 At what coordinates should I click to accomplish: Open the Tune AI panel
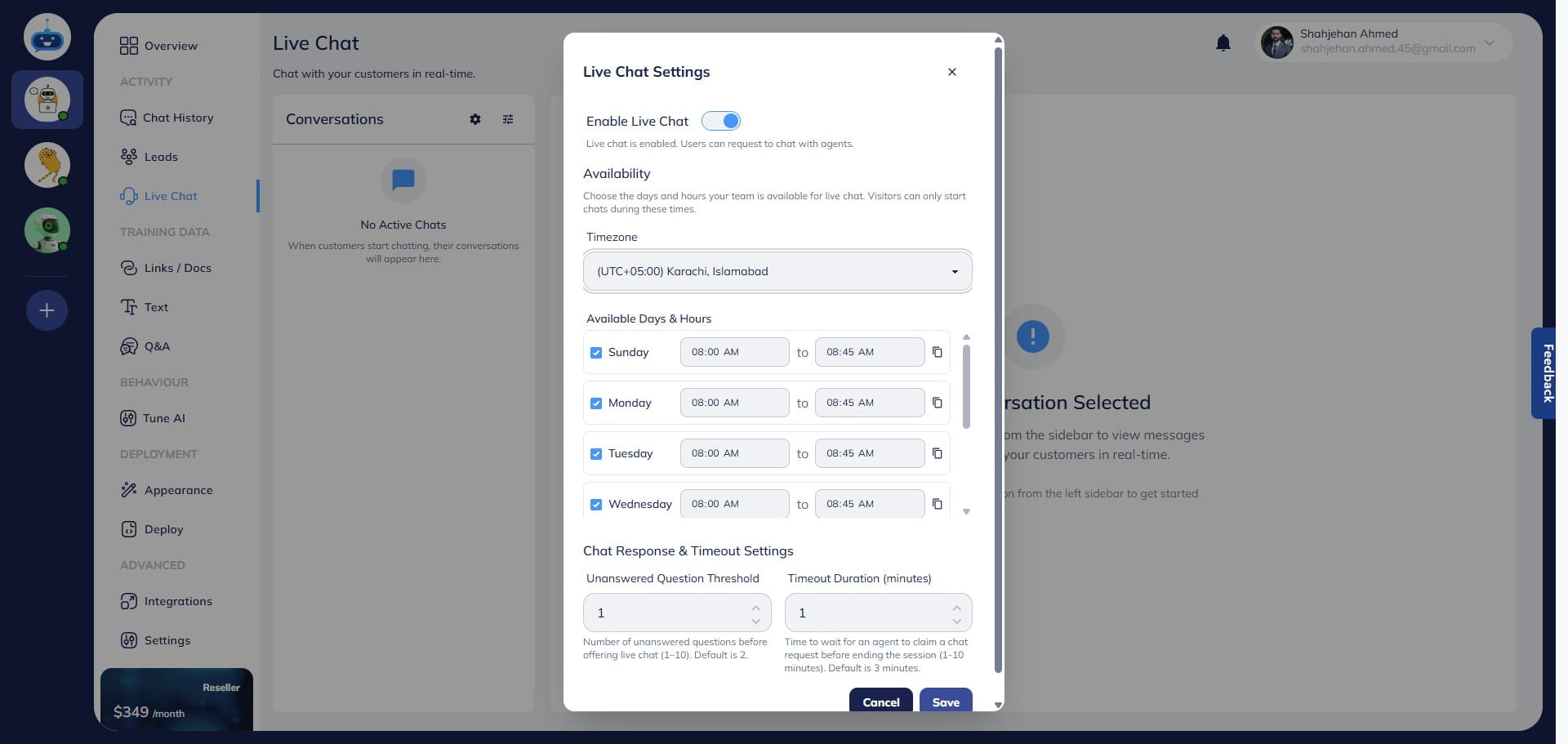164,417
